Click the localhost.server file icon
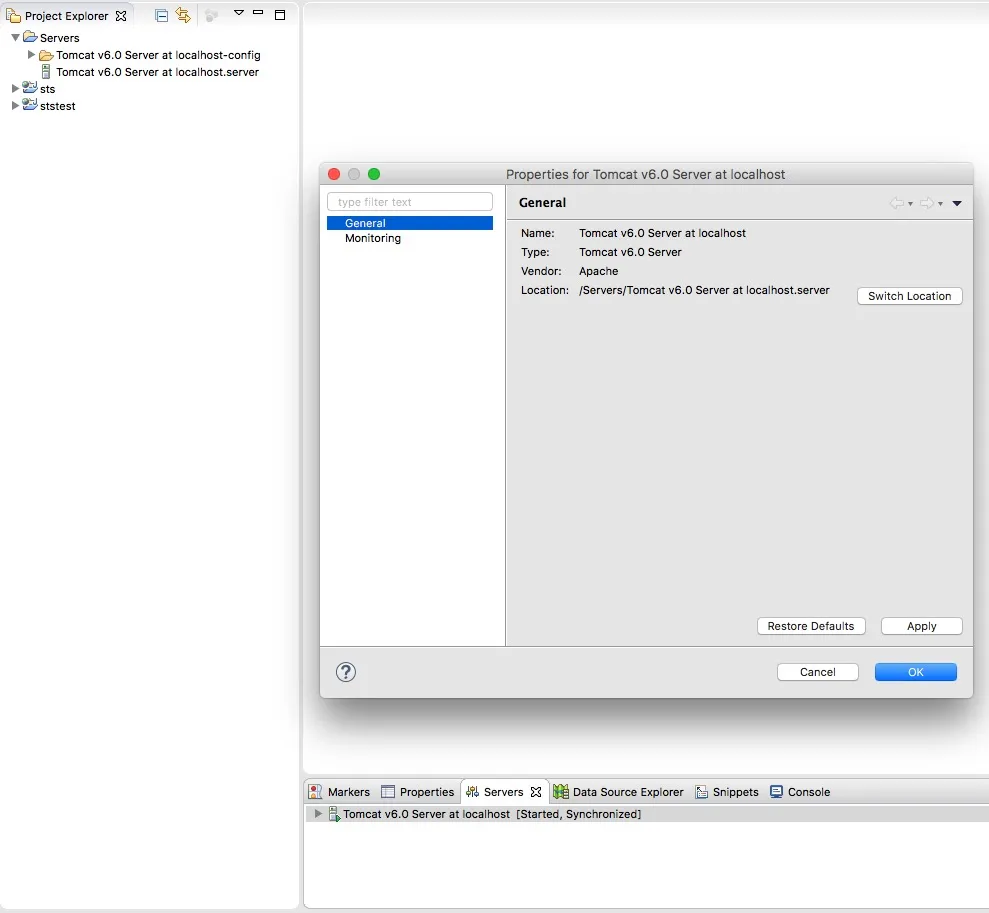The height and width of the screenshot is (913, 989). pyautogui.click(x=45, y=72)
